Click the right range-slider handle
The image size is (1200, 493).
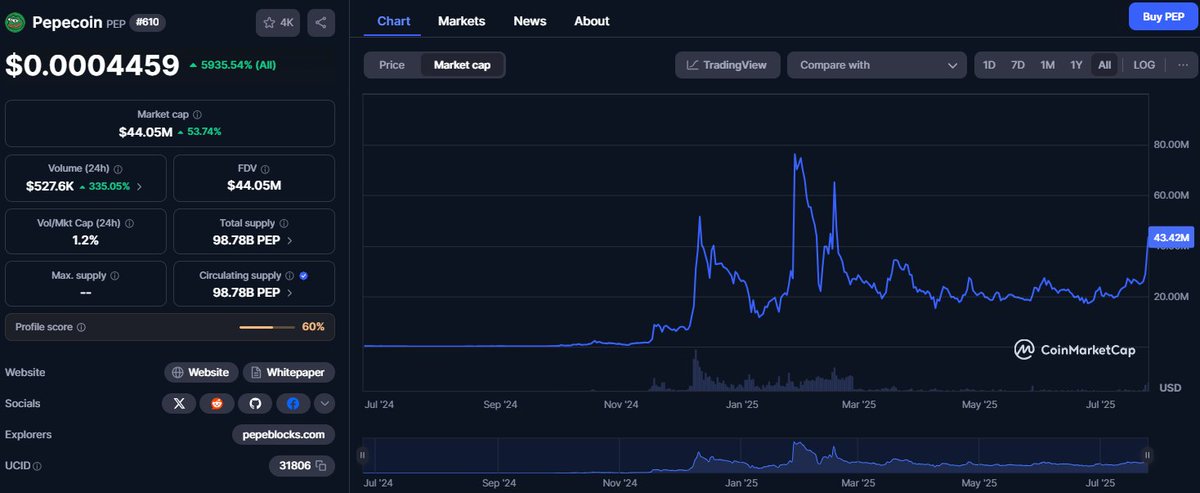point(1148,455)
